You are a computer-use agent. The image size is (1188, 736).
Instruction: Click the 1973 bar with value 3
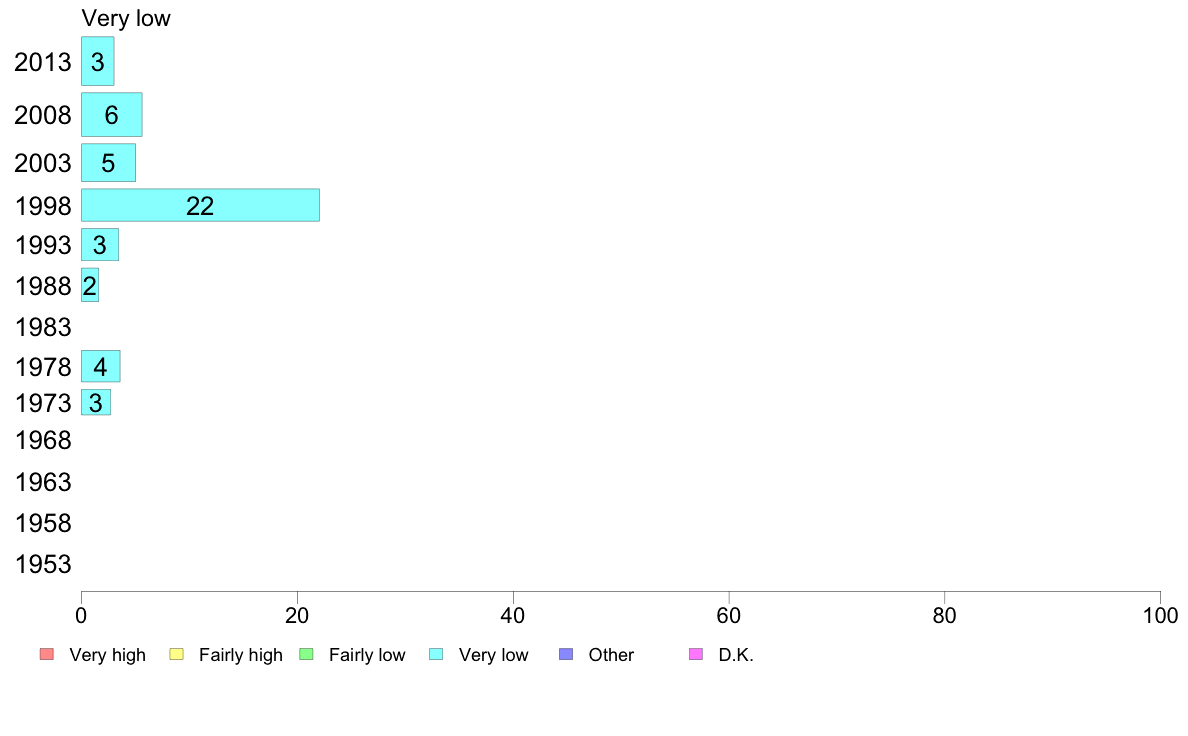95,402
